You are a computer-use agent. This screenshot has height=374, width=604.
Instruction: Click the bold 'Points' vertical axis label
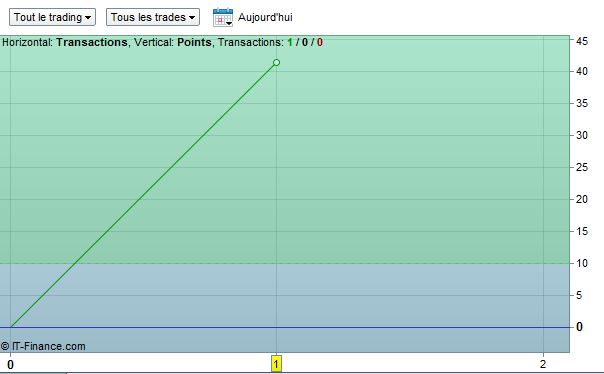[x=194, y=42]
